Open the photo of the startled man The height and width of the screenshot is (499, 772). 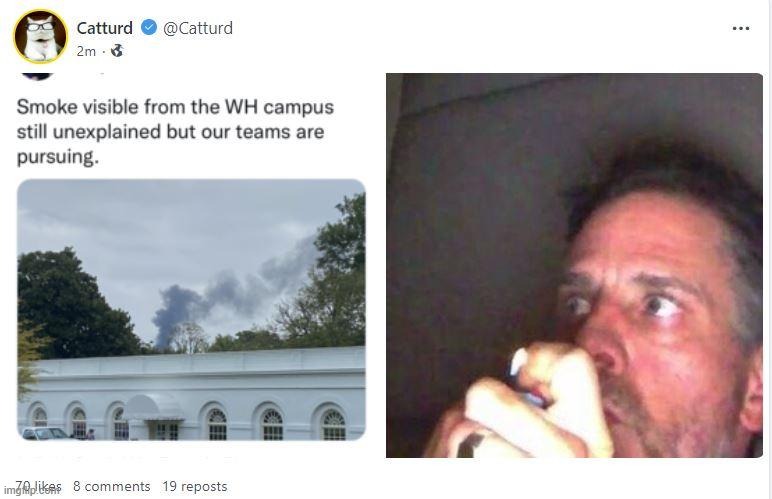click(574, 265)
